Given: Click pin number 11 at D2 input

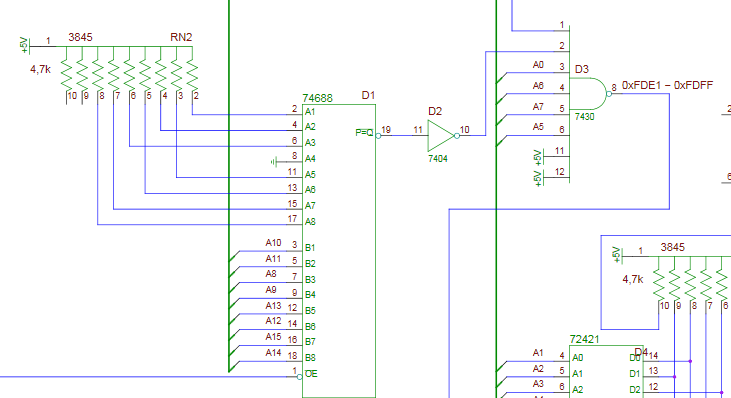Looking at the screenshot, I should point(418,130).
